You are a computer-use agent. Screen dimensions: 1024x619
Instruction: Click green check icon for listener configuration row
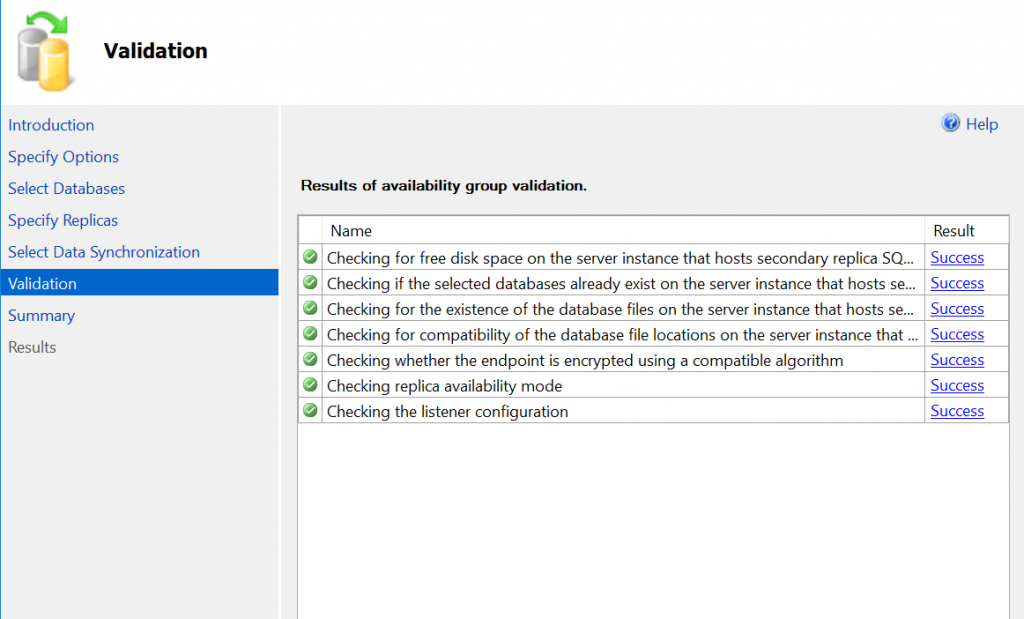(310, 410)
